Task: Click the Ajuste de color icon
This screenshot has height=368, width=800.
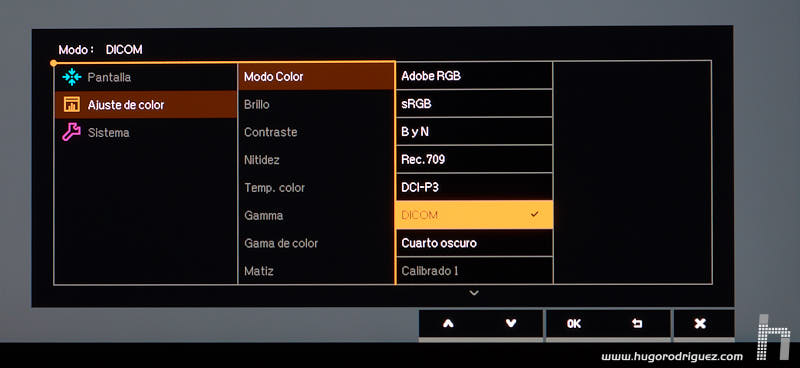Action: (x=71, y=105)
